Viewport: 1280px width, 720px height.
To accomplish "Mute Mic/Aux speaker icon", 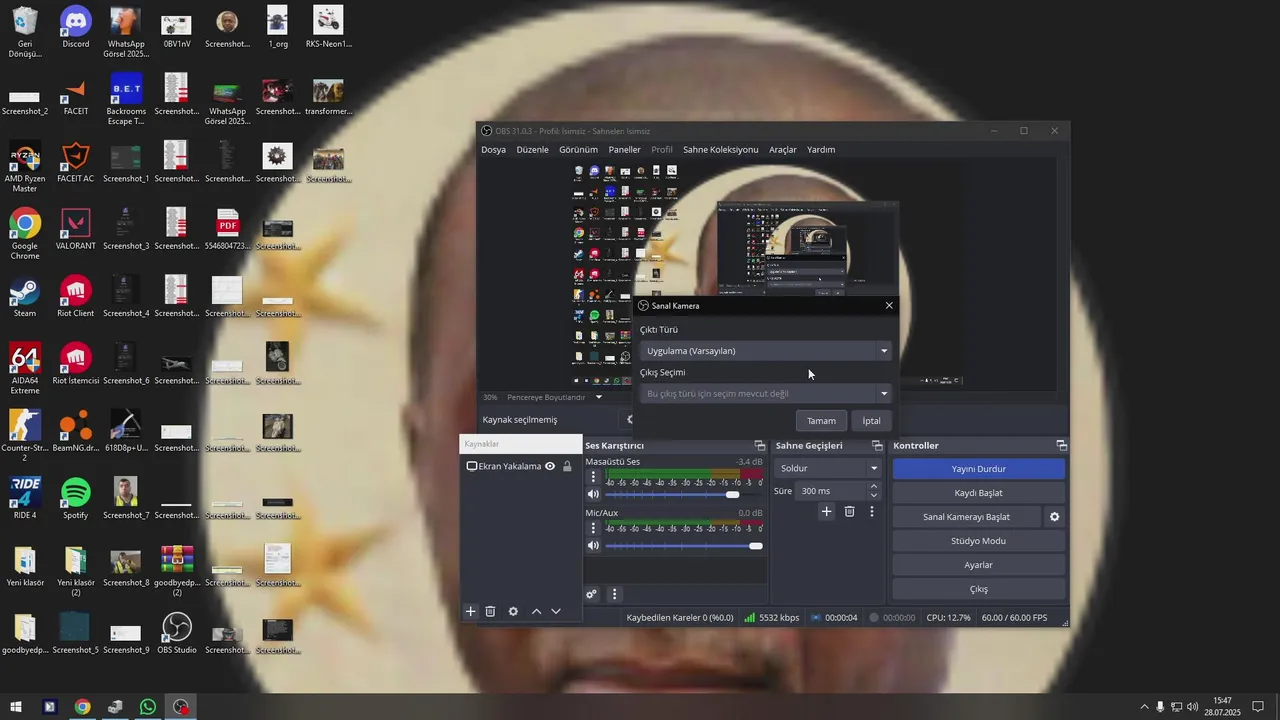I will coord(593,545).
